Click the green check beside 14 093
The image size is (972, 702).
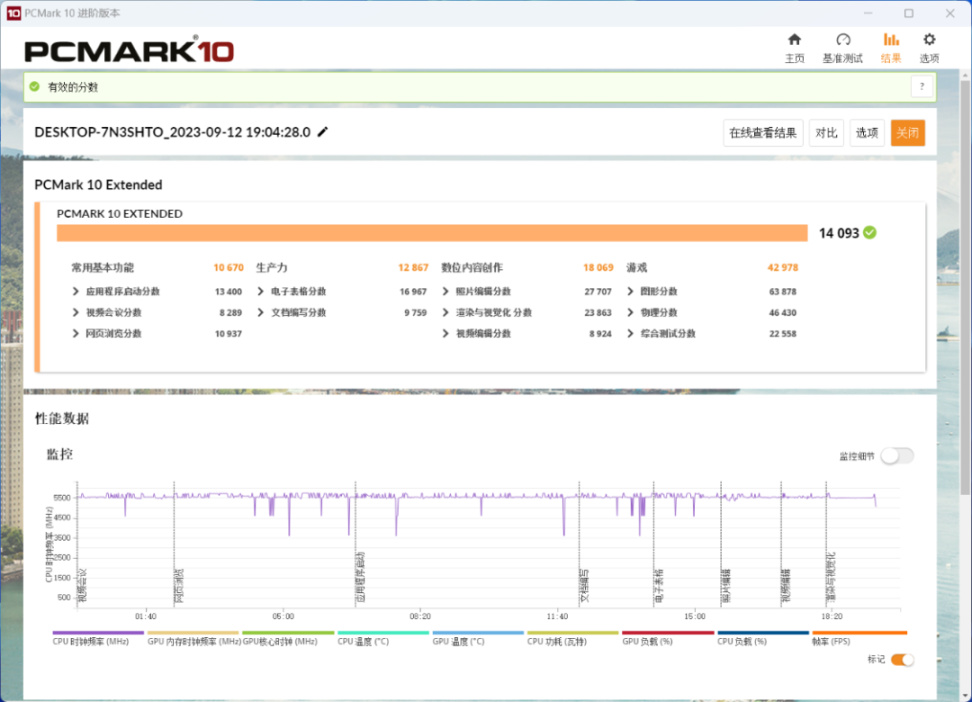click(870, 233)
